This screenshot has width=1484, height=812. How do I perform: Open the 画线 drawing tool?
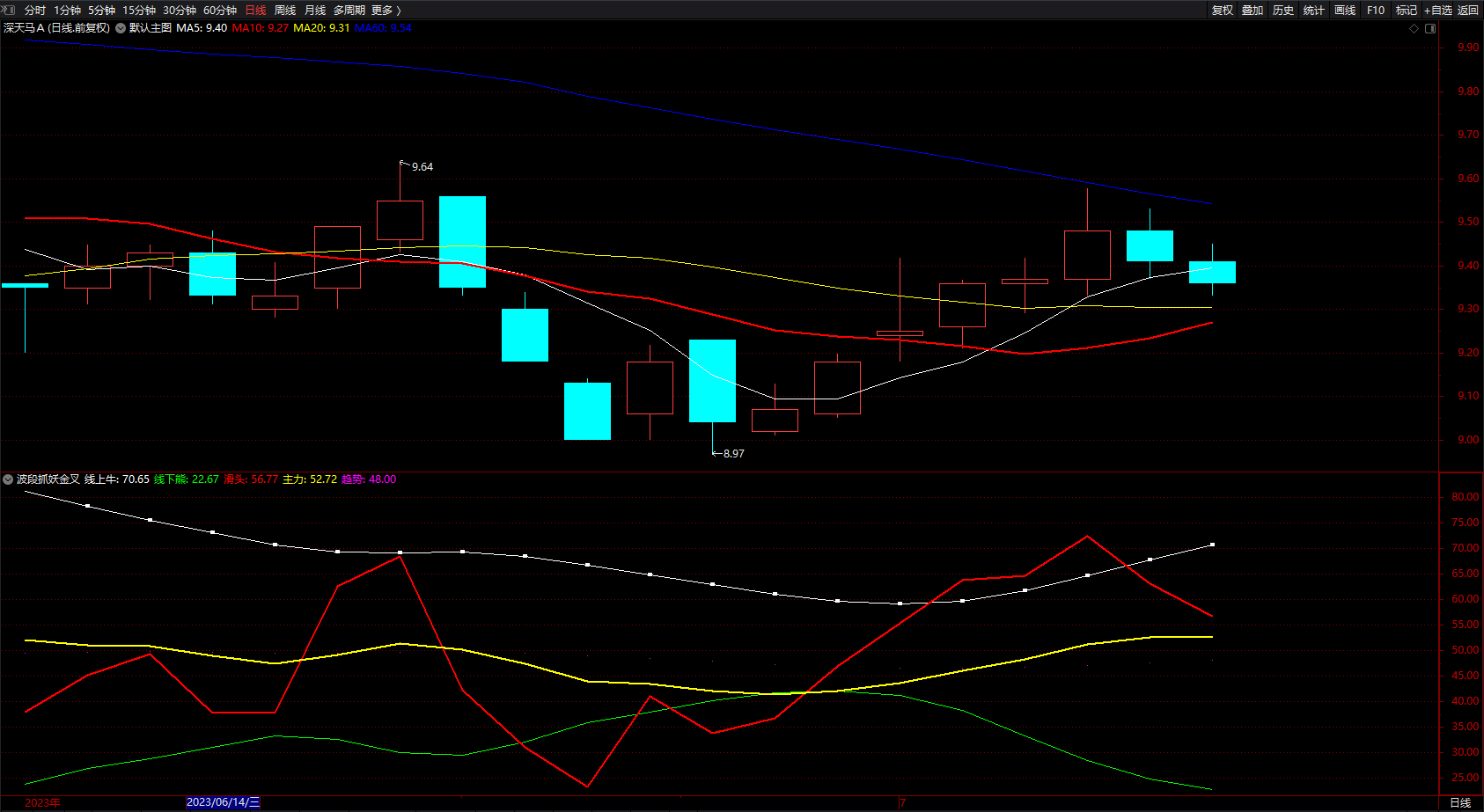[x=1345, y=11]
